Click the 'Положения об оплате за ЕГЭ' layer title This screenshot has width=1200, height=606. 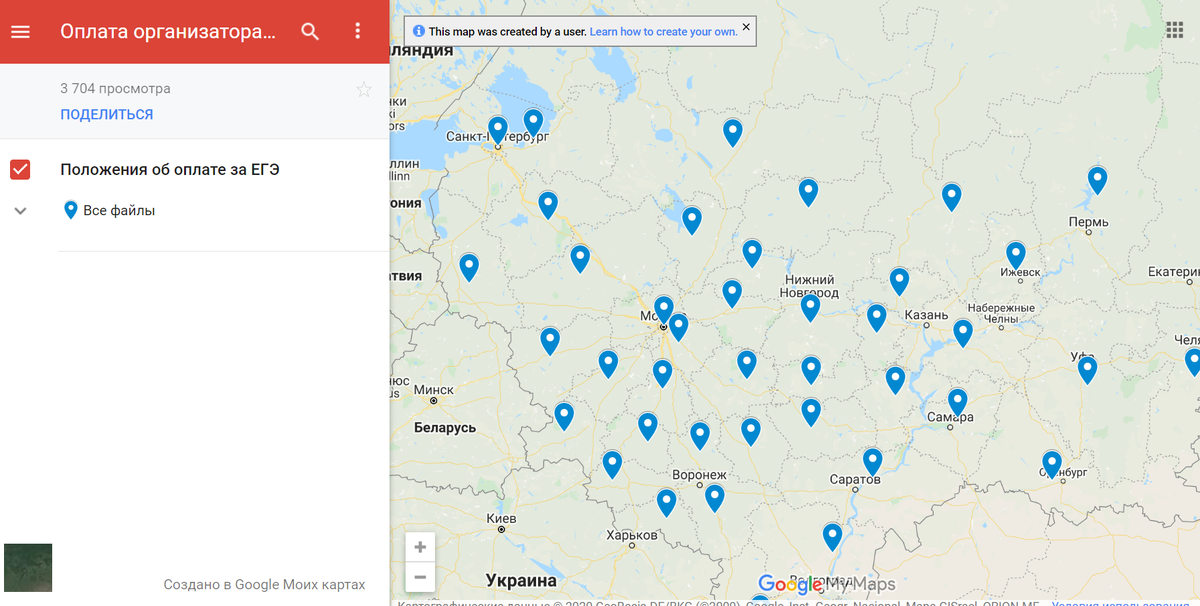click(170, 169)
